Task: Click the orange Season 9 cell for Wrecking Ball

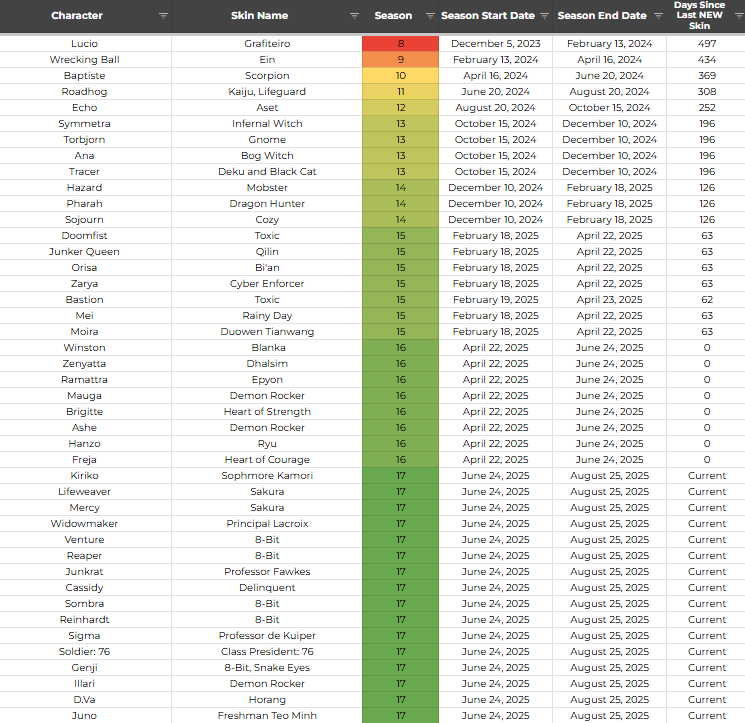Action: [400, 60]
